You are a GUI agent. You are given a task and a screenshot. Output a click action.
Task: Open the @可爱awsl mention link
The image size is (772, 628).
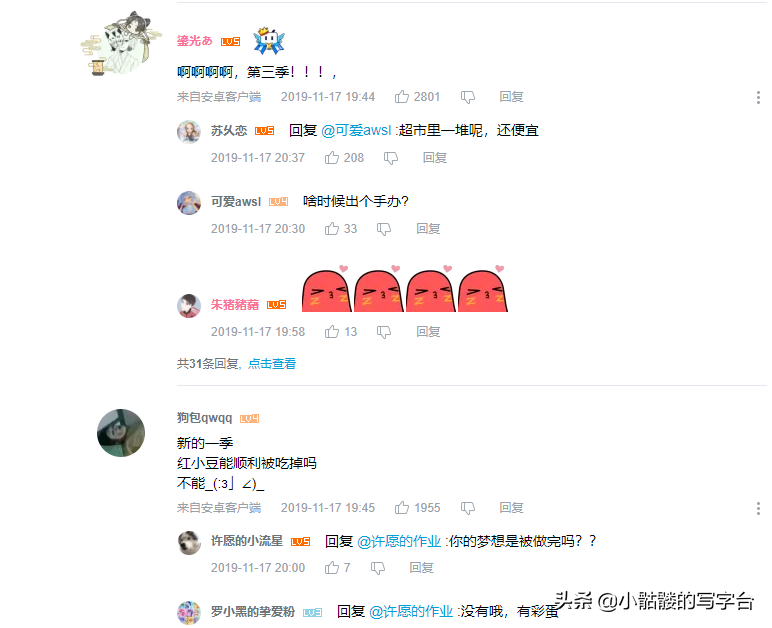click(x=356, y=130)
